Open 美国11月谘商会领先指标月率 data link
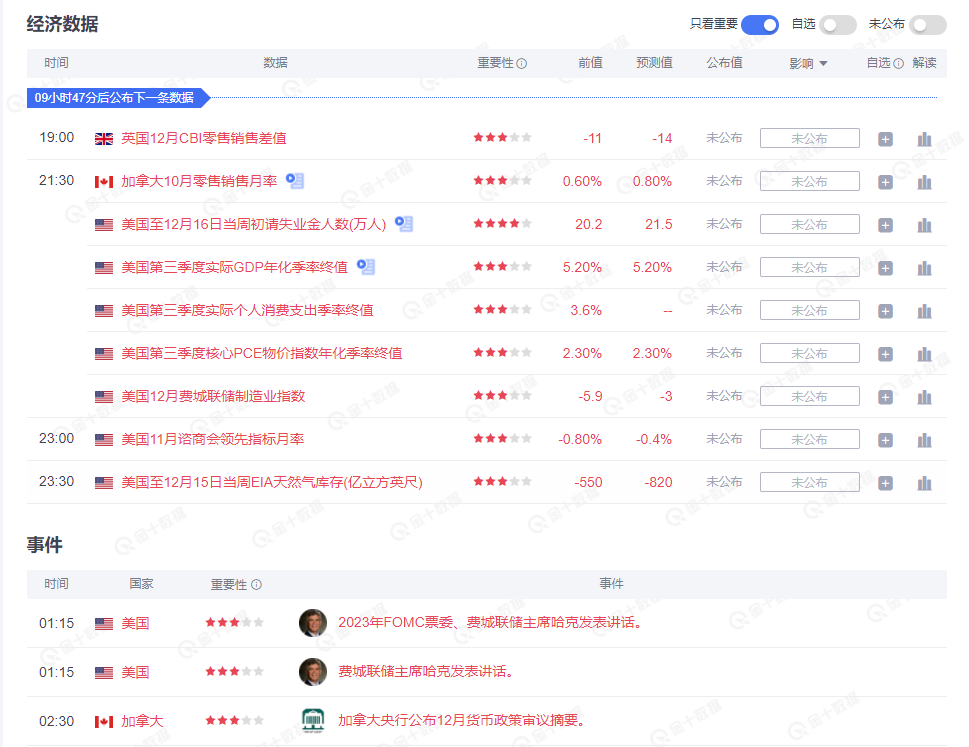Screen dimensions: 969x747 tap(212, 439)
